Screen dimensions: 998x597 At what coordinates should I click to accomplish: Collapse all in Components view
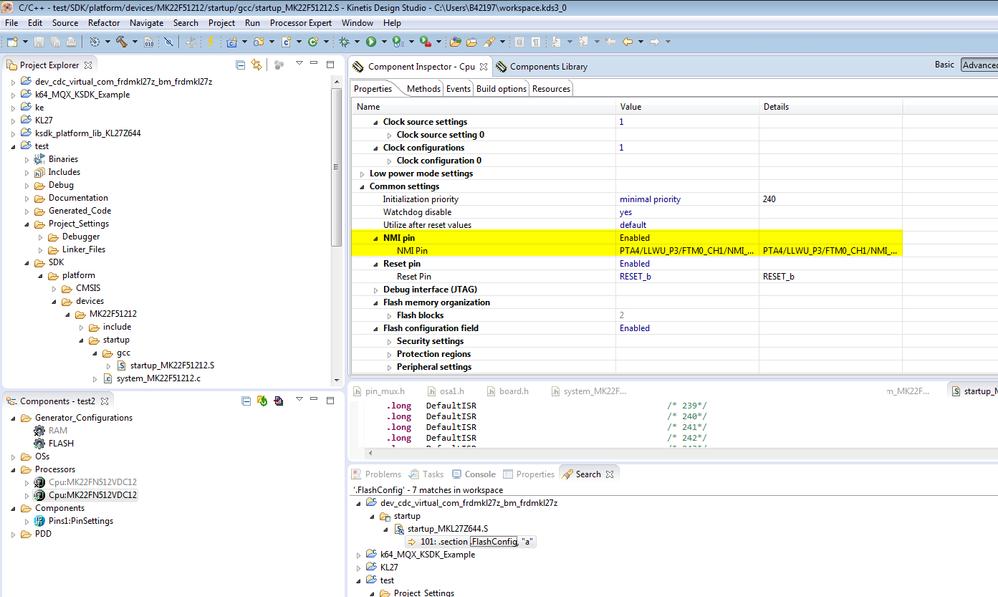pos(246,401)
